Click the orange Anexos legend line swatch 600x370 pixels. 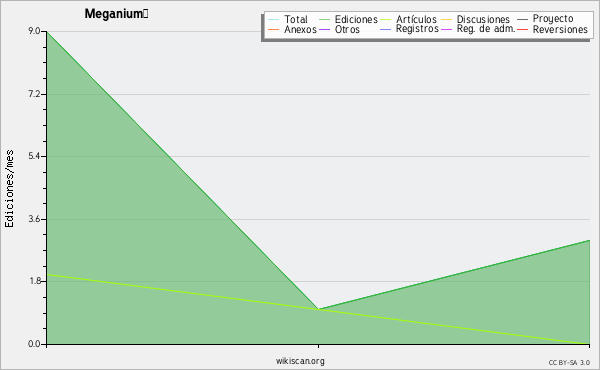pyautogui.click(x=274, y=29)
